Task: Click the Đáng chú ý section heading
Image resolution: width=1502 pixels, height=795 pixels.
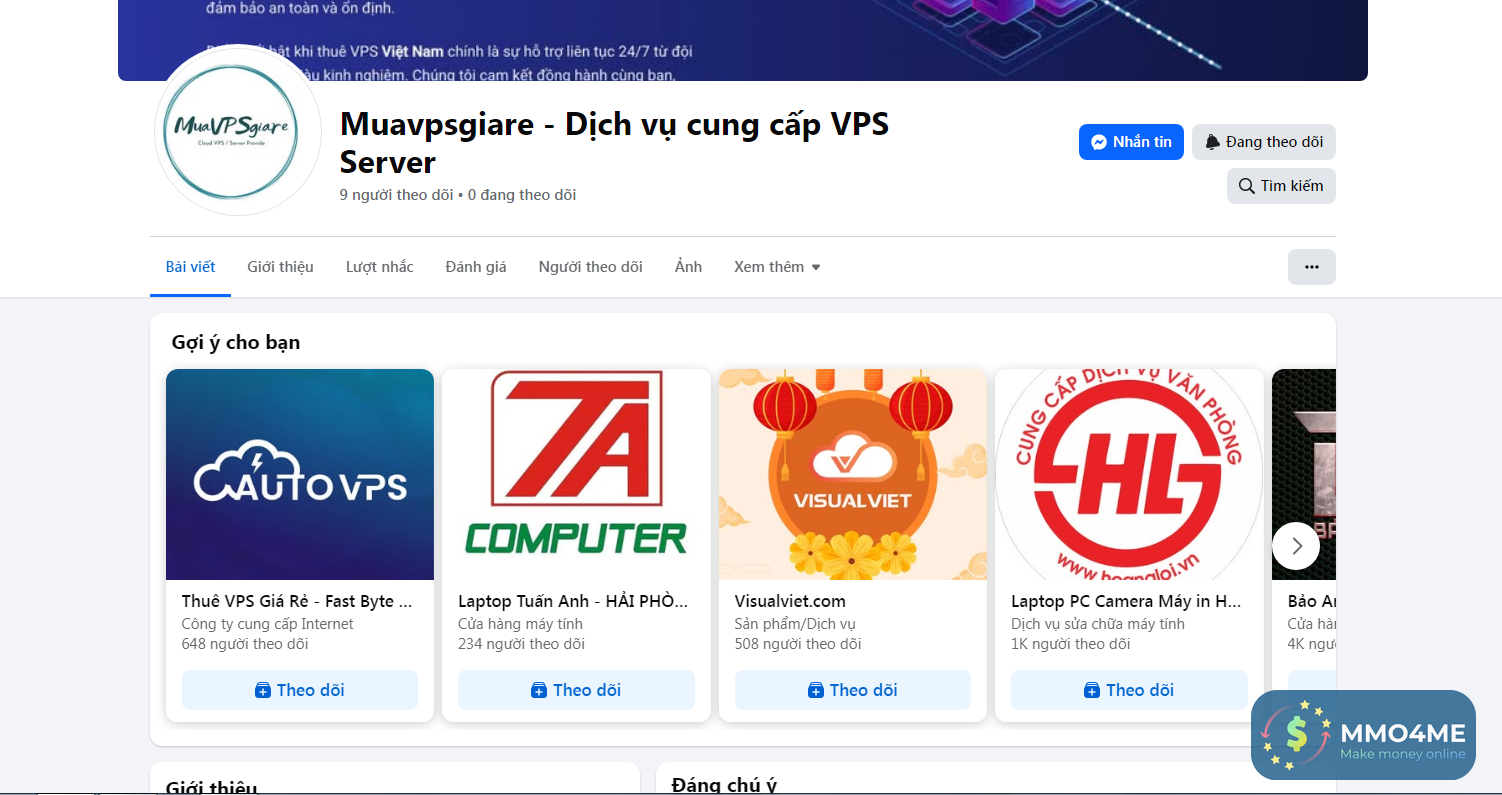Action: 725,785
